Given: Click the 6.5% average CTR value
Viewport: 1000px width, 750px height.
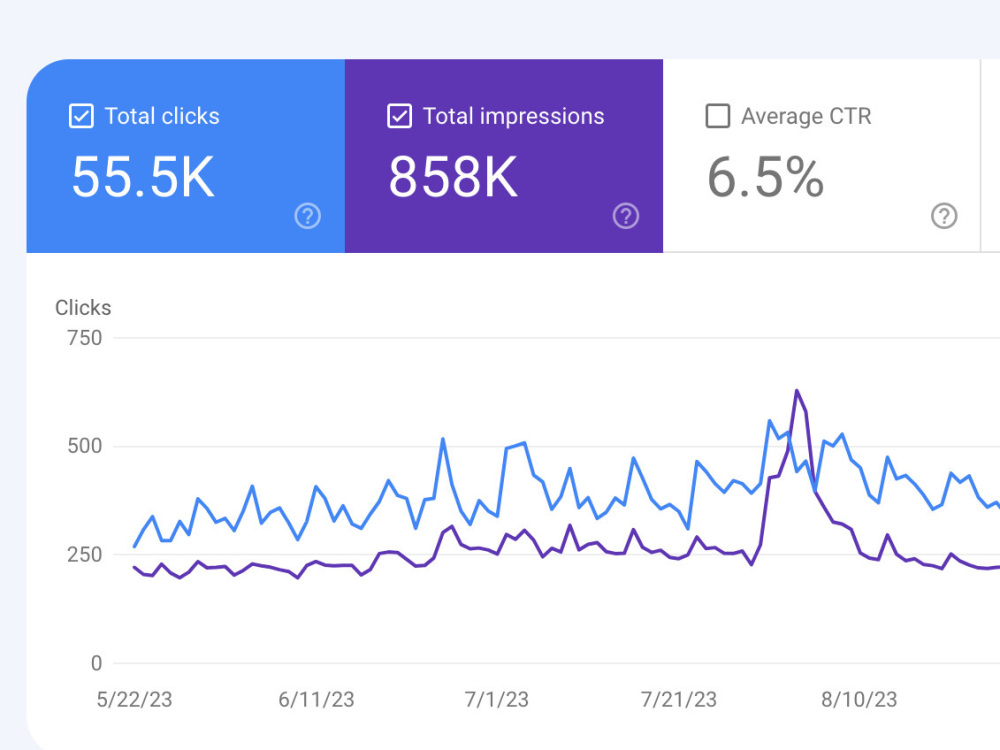Looking at the screenshot, I should pos(765,177).
